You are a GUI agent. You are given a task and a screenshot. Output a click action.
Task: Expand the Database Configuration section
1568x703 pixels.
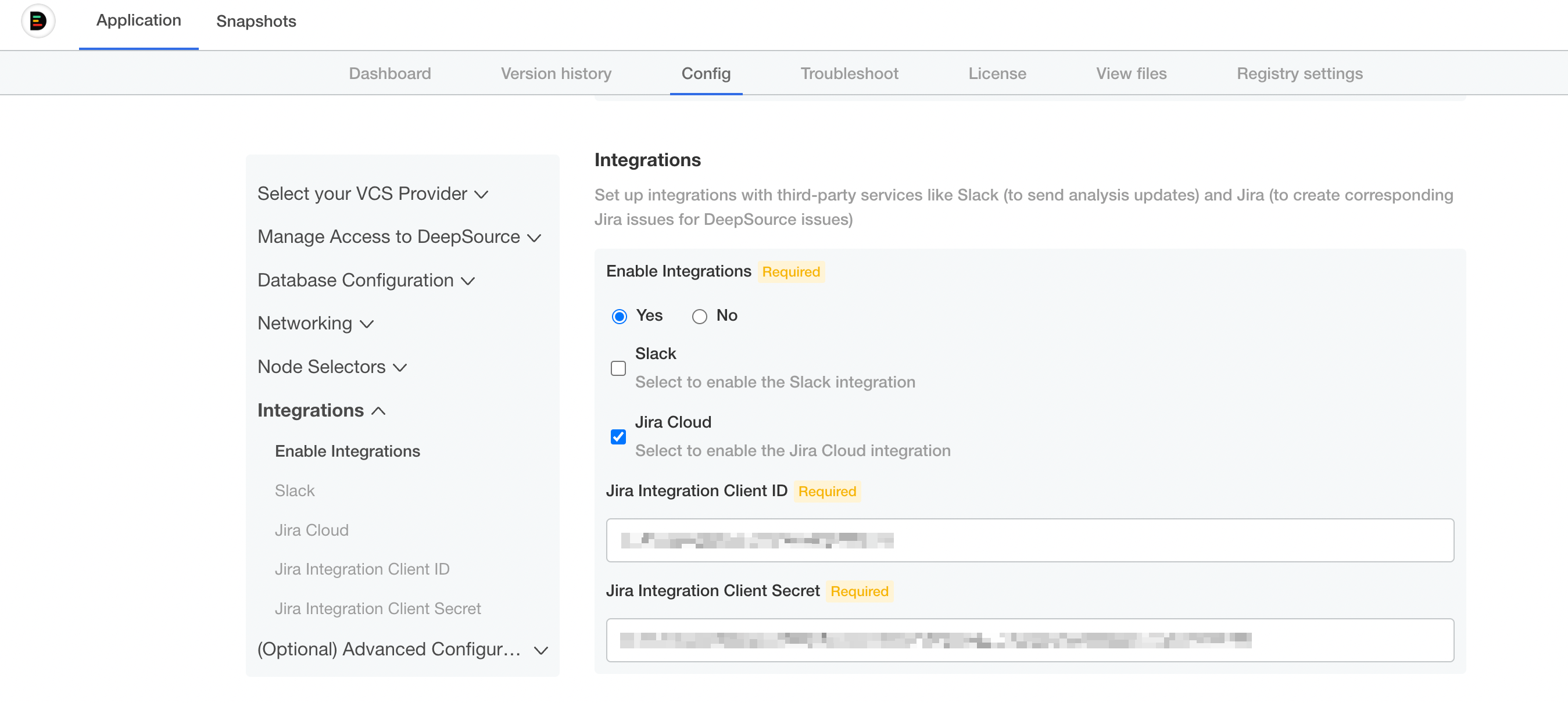click(365, 280)
